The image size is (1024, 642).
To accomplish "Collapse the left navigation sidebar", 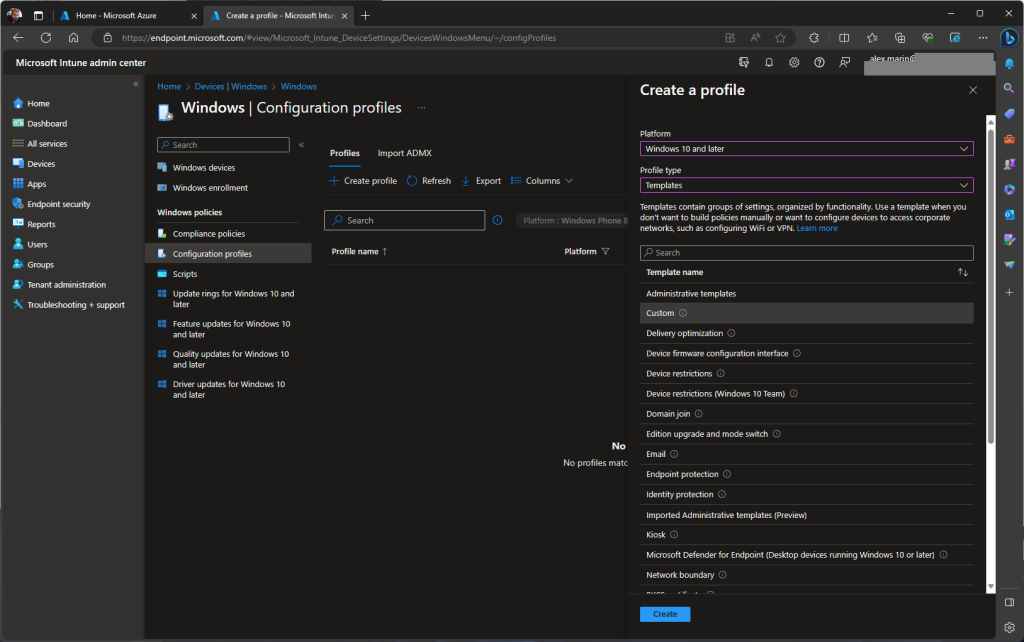I will point(136,84).
